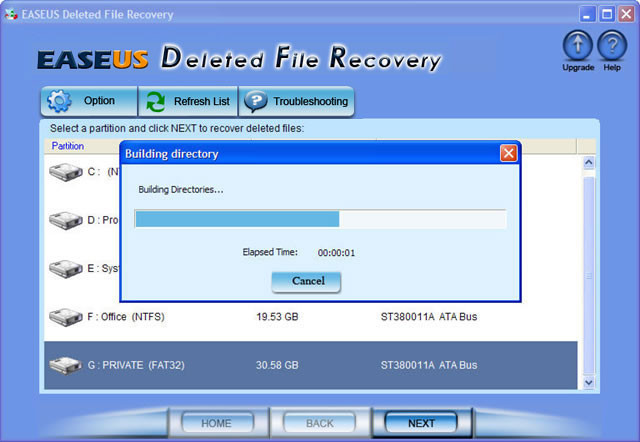Click the '30.58 GB' size value
The width and height of the screenshot is (640, 442).
tap(277, 365)
